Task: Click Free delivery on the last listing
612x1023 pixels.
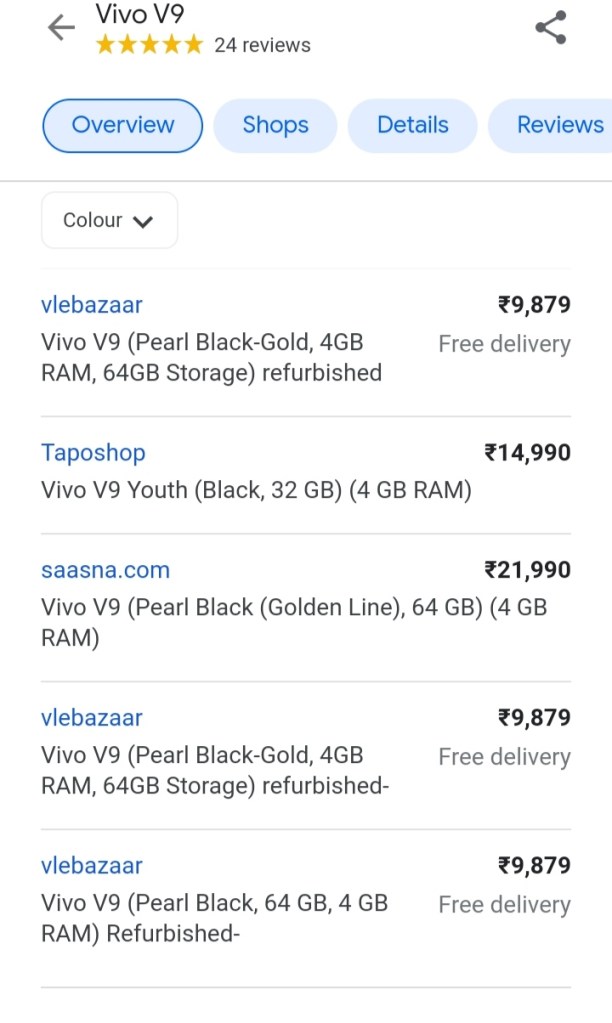Action: click(x=504, y=904)
